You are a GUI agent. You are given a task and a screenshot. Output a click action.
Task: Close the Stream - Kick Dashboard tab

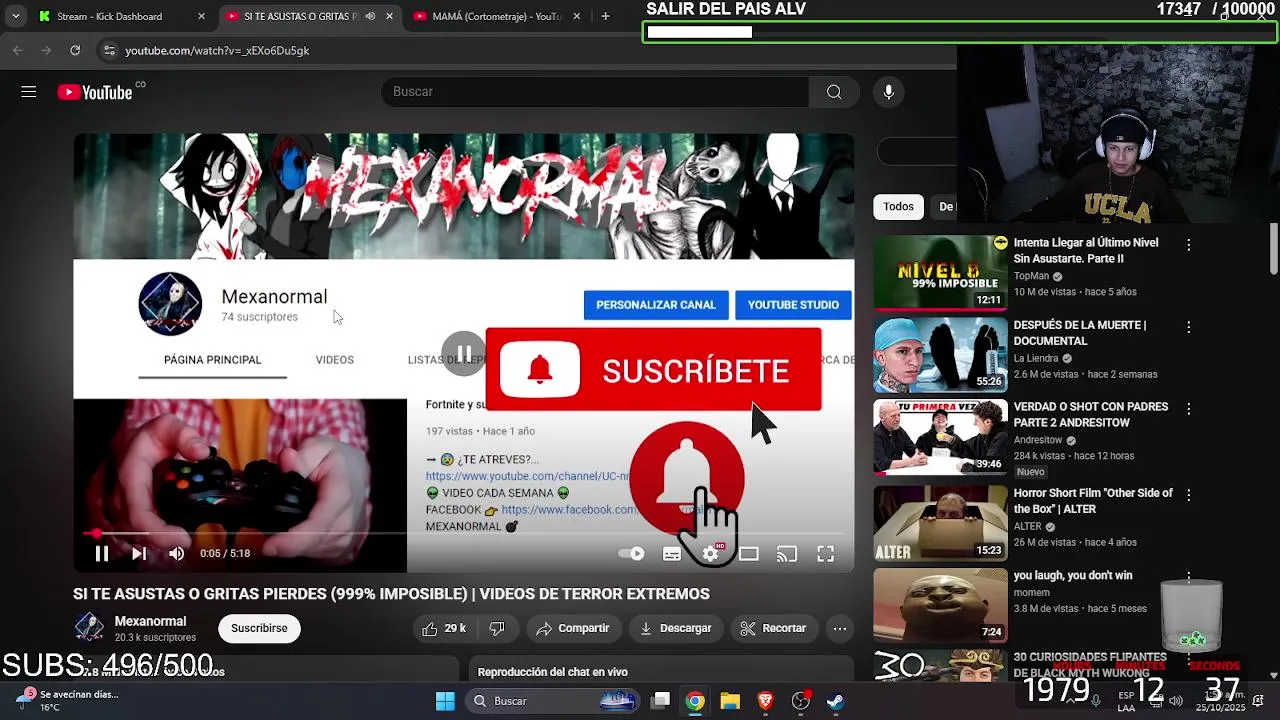pos(201,17)
